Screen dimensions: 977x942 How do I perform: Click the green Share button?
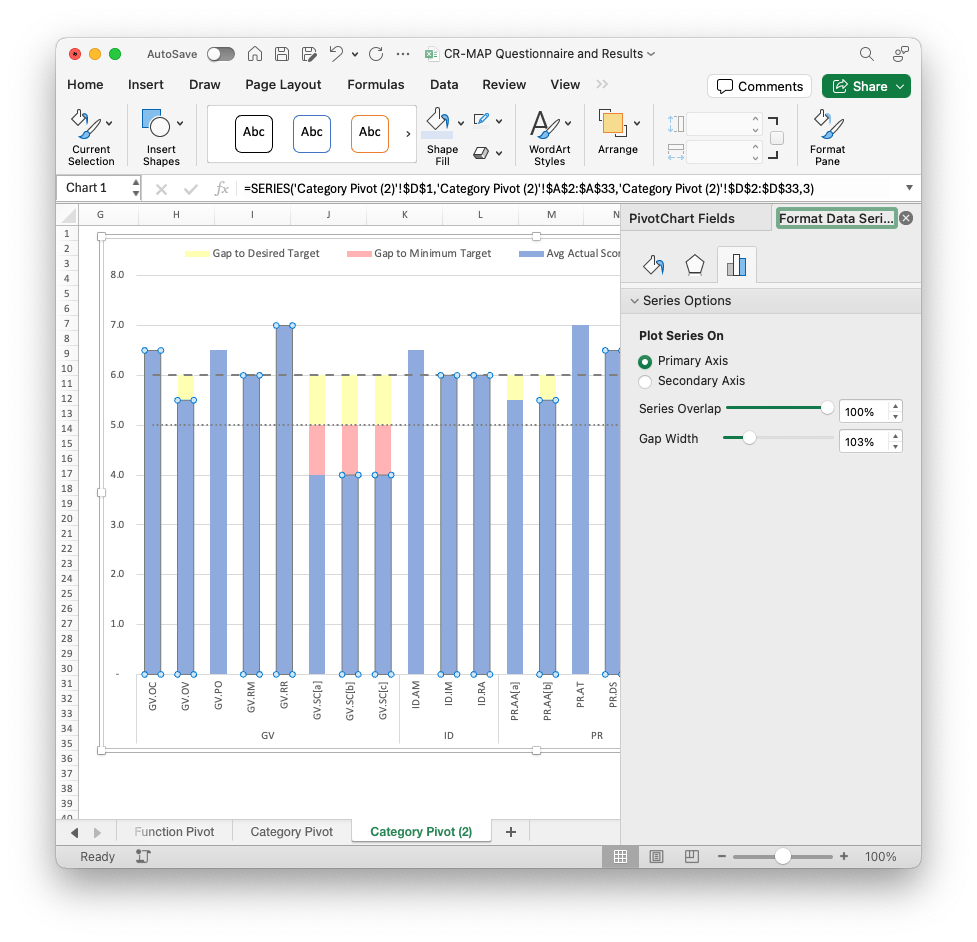coord(866,86)
